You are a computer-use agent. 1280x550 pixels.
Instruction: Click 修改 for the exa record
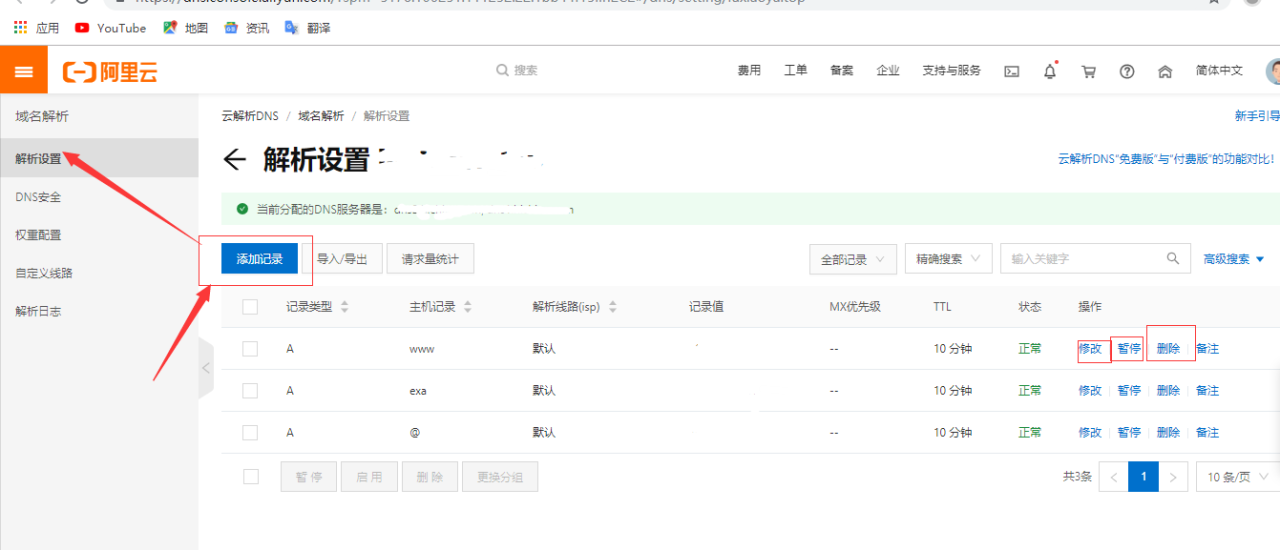click(x=1090, y=391)
